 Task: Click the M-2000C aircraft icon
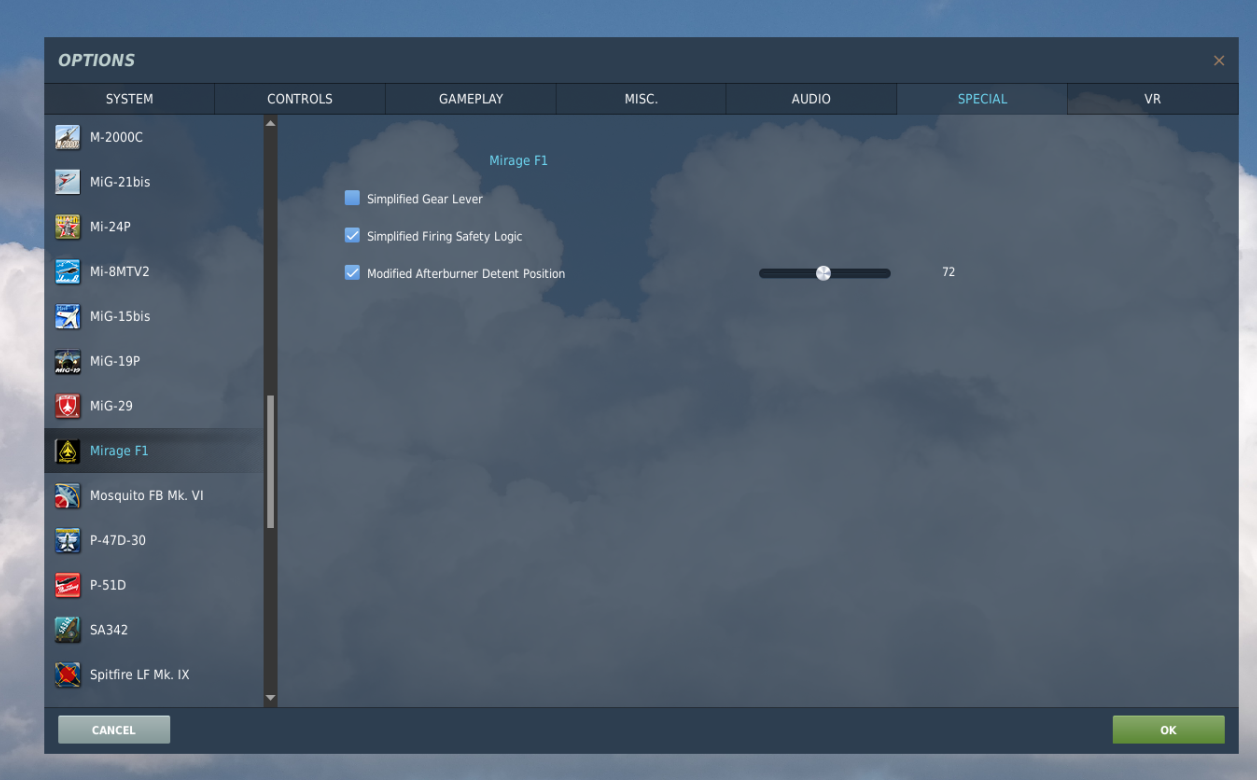pos(67,137)
